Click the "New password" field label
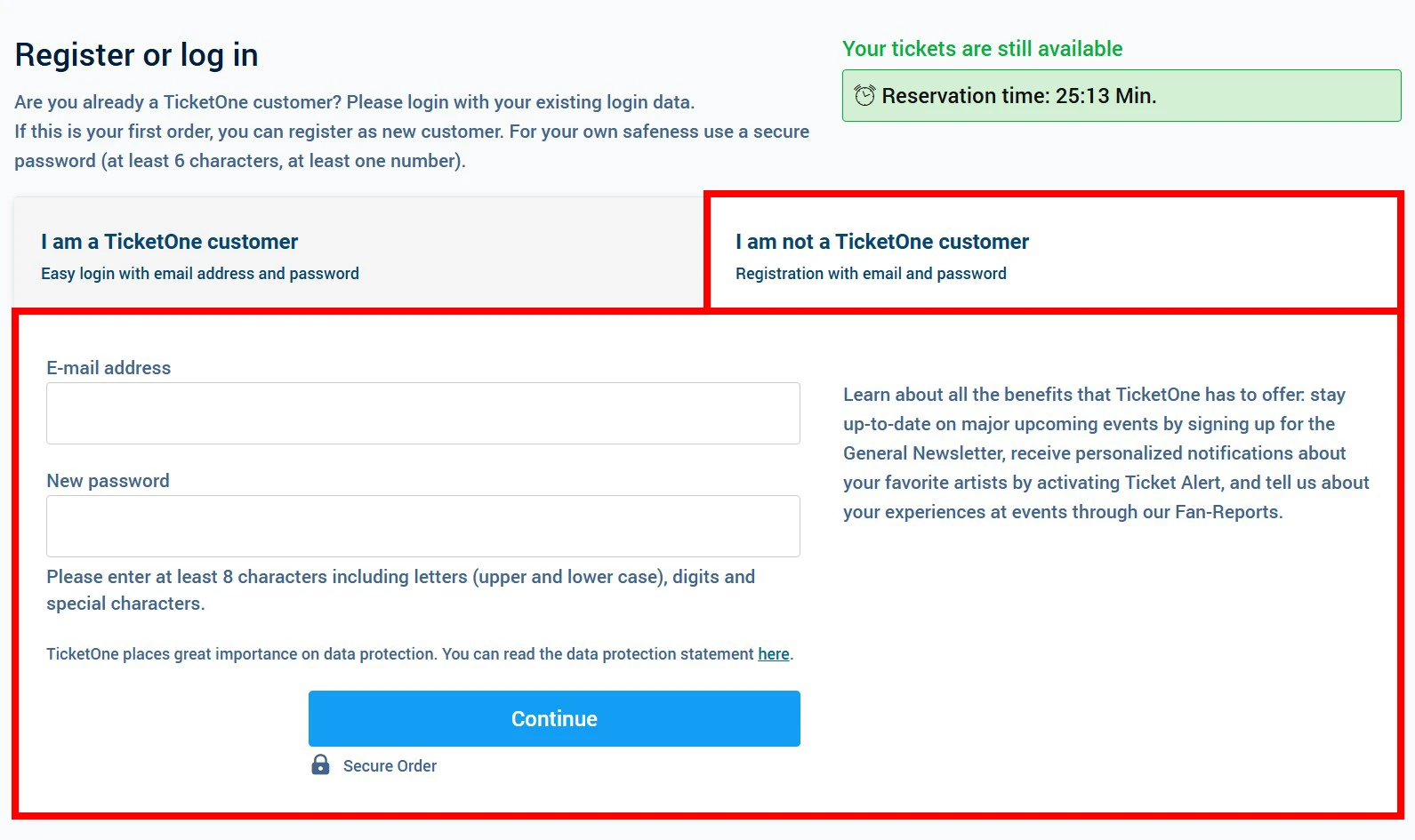Screen dimensions: 1415x840 pyautogui.click(x=108, y=481)
